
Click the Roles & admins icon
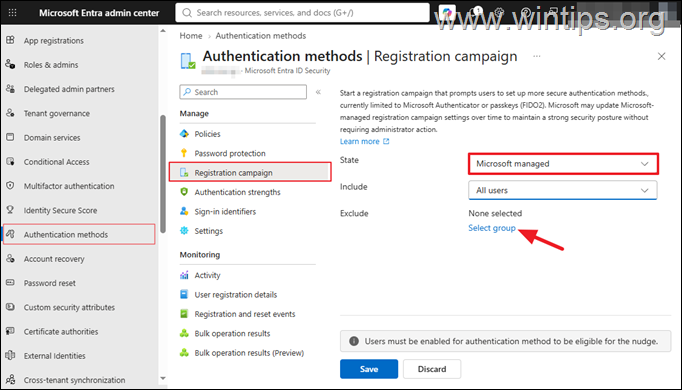tap(10, 64)
